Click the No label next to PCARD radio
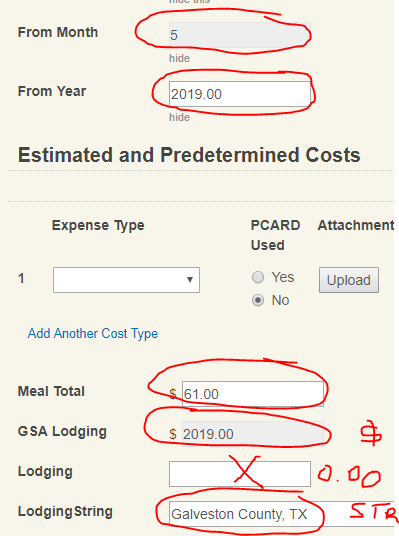Image resolution: width=399 pixels, height=536 pixels. point(280,300)
